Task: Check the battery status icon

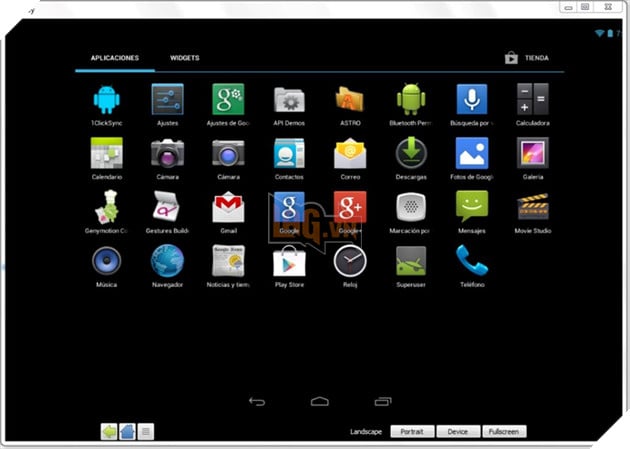Action: (x=610, y=33)
